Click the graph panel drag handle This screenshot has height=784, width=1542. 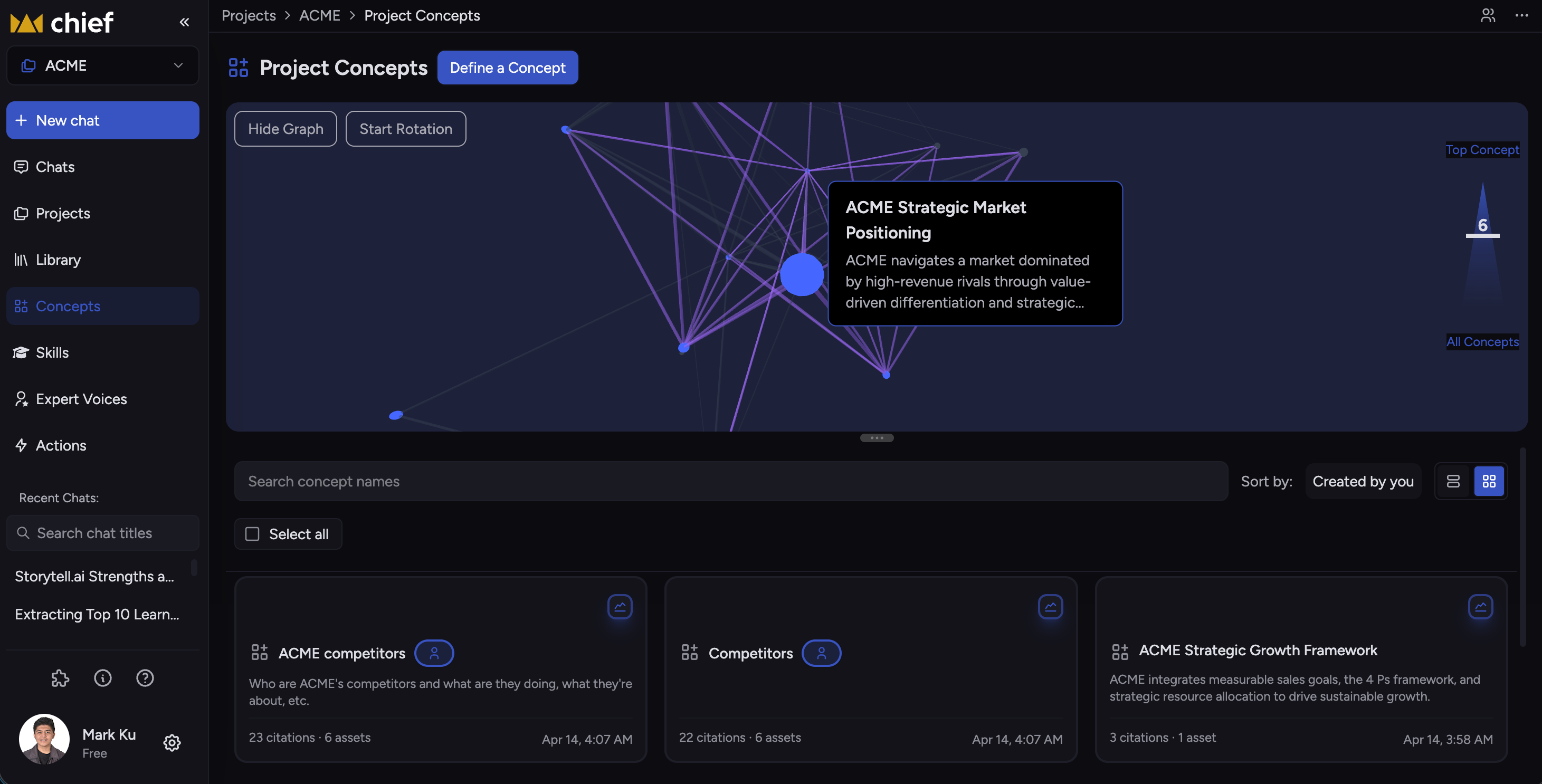[877, 438]
